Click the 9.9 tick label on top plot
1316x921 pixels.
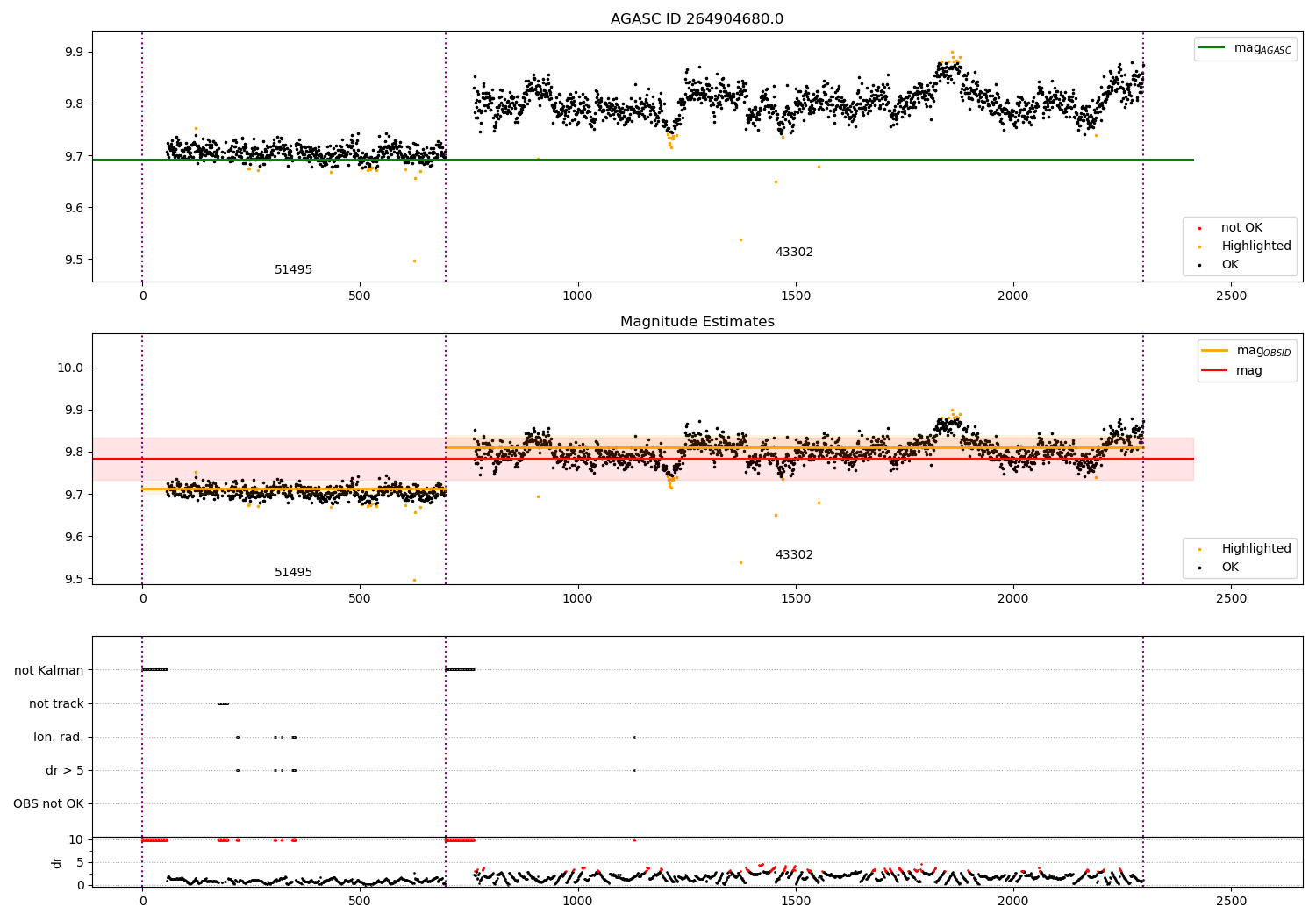(x=74, y=52)
